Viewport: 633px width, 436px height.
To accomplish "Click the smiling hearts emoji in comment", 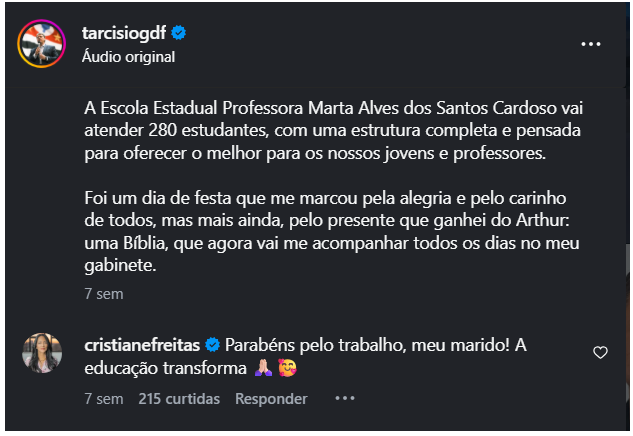I will coord(289,368).
